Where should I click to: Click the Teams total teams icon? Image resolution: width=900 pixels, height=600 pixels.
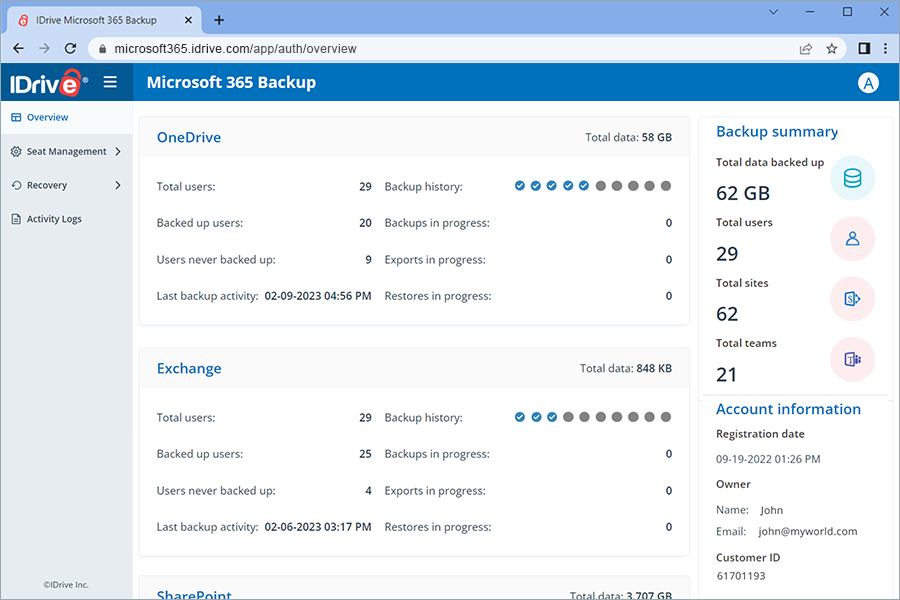pos(852,359)
